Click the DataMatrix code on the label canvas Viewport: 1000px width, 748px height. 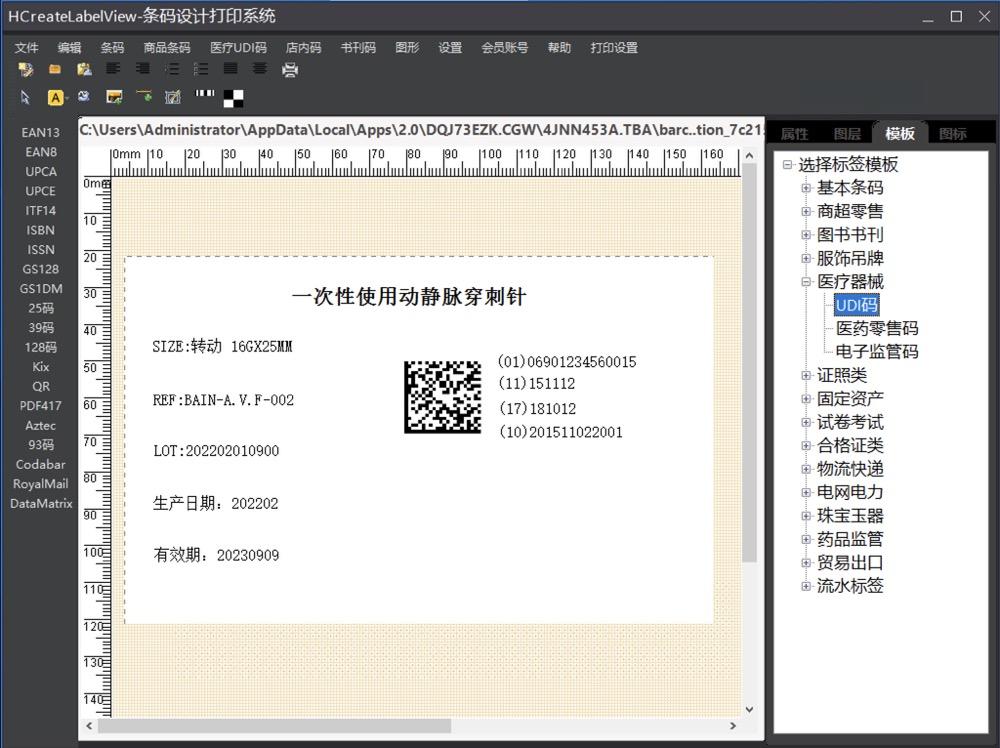tap(443, 397)
